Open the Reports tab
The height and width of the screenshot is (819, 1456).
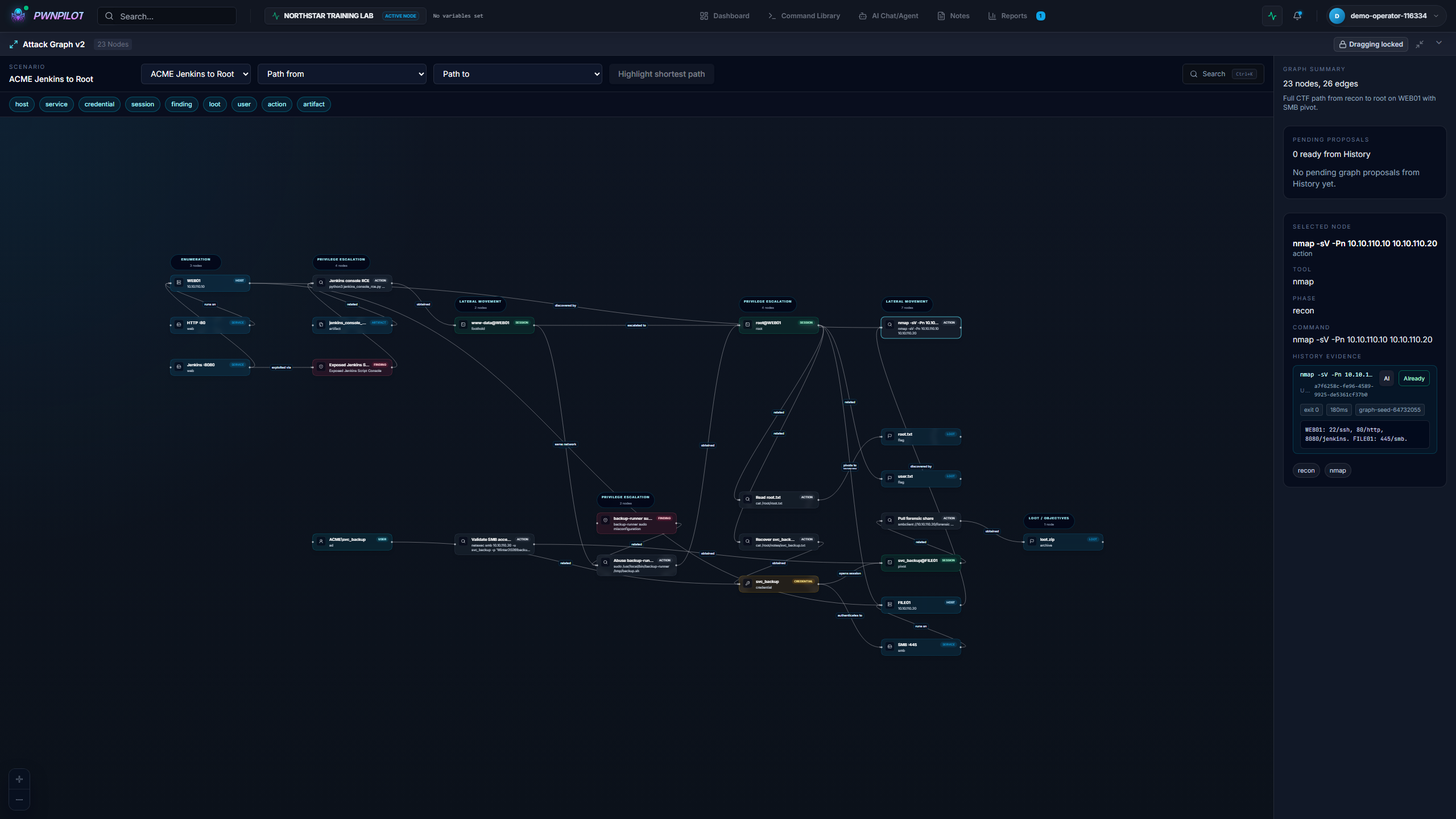pos(1016,16)
